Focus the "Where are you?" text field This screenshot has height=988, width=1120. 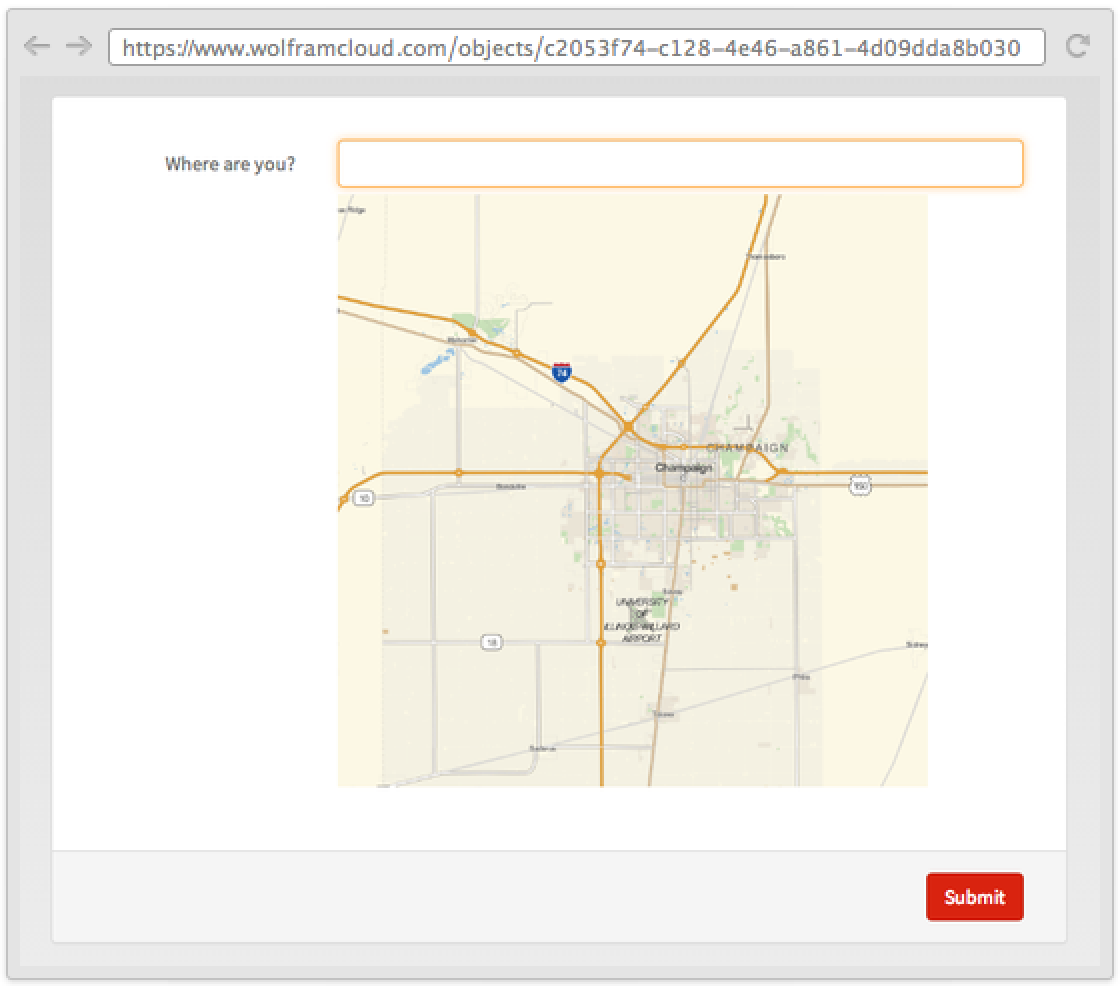point(680,164)
